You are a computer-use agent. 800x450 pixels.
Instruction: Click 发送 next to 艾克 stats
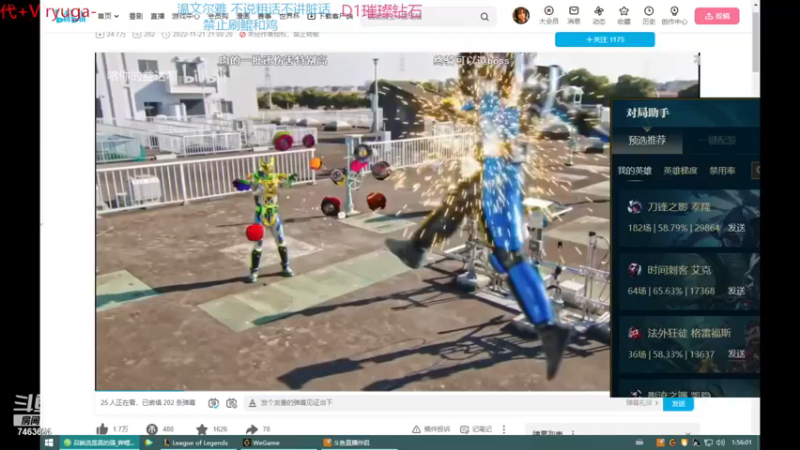736,291
